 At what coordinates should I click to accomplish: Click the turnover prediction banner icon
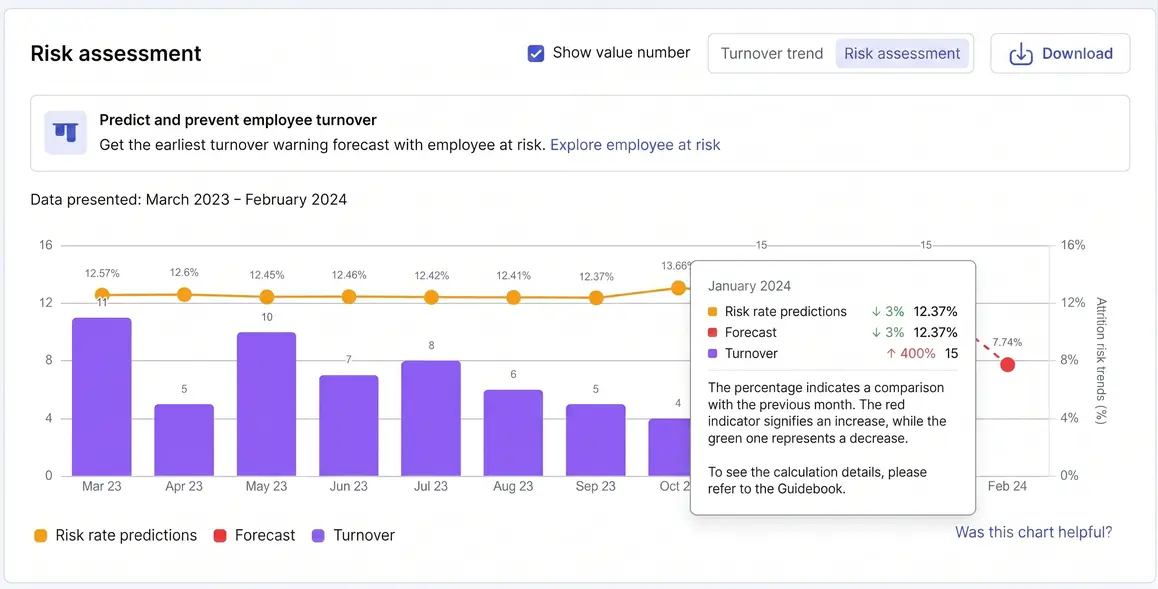coord(65,132)
